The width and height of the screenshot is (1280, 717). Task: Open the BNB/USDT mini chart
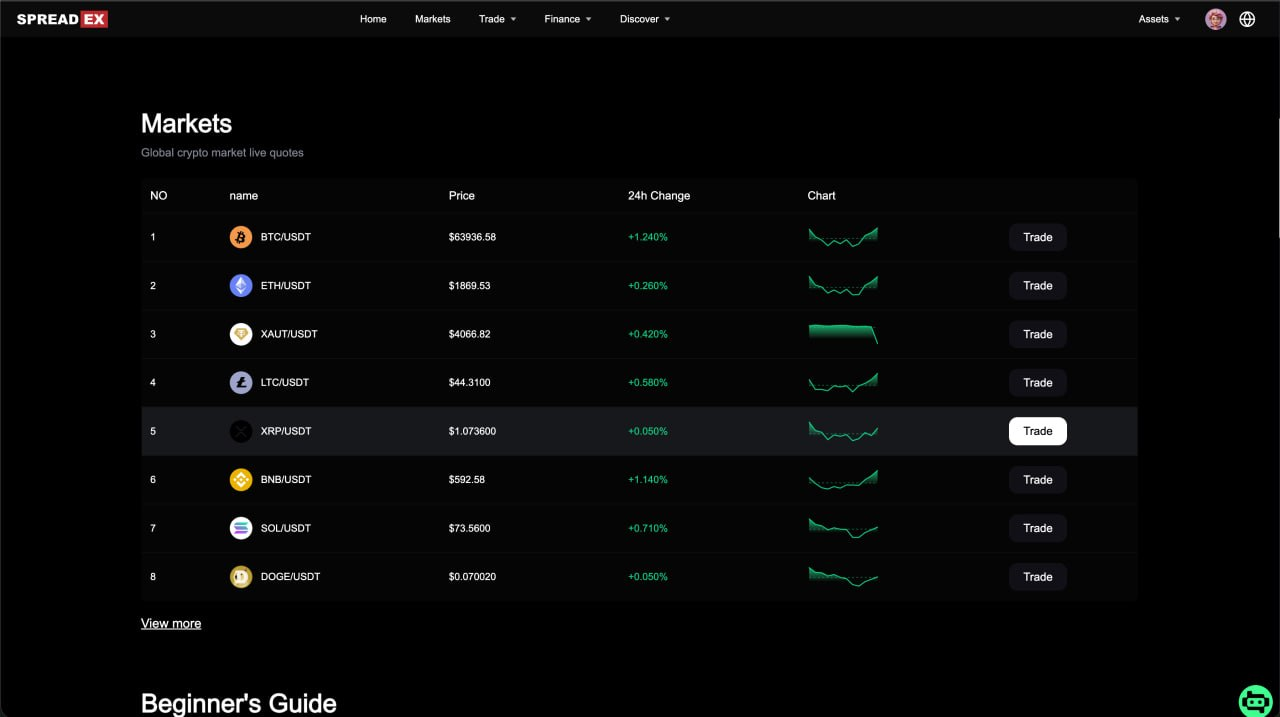pyautogui.click(x=843, y=480)
